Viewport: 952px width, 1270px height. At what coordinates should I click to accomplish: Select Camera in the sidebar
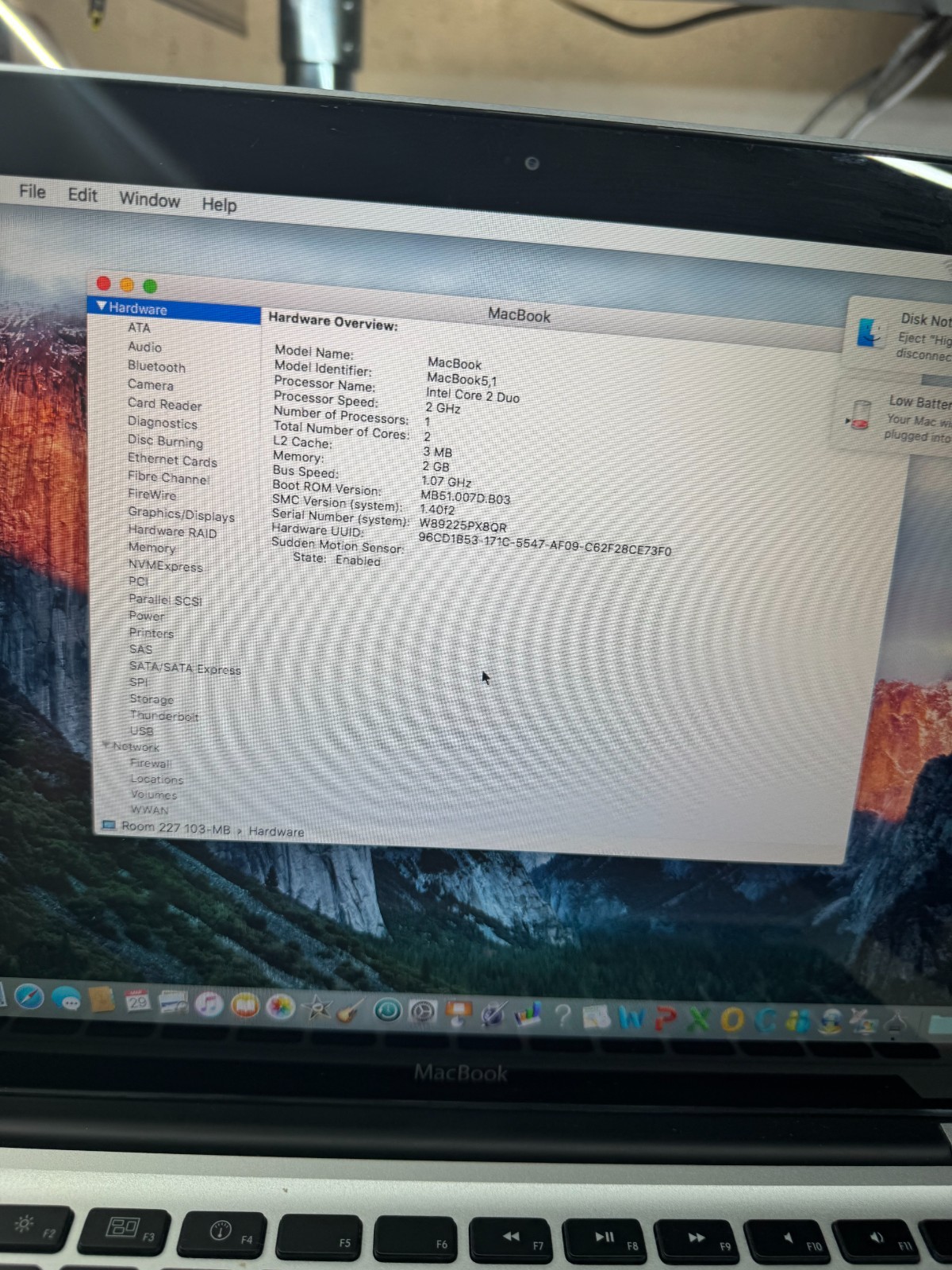coord(150,385)
